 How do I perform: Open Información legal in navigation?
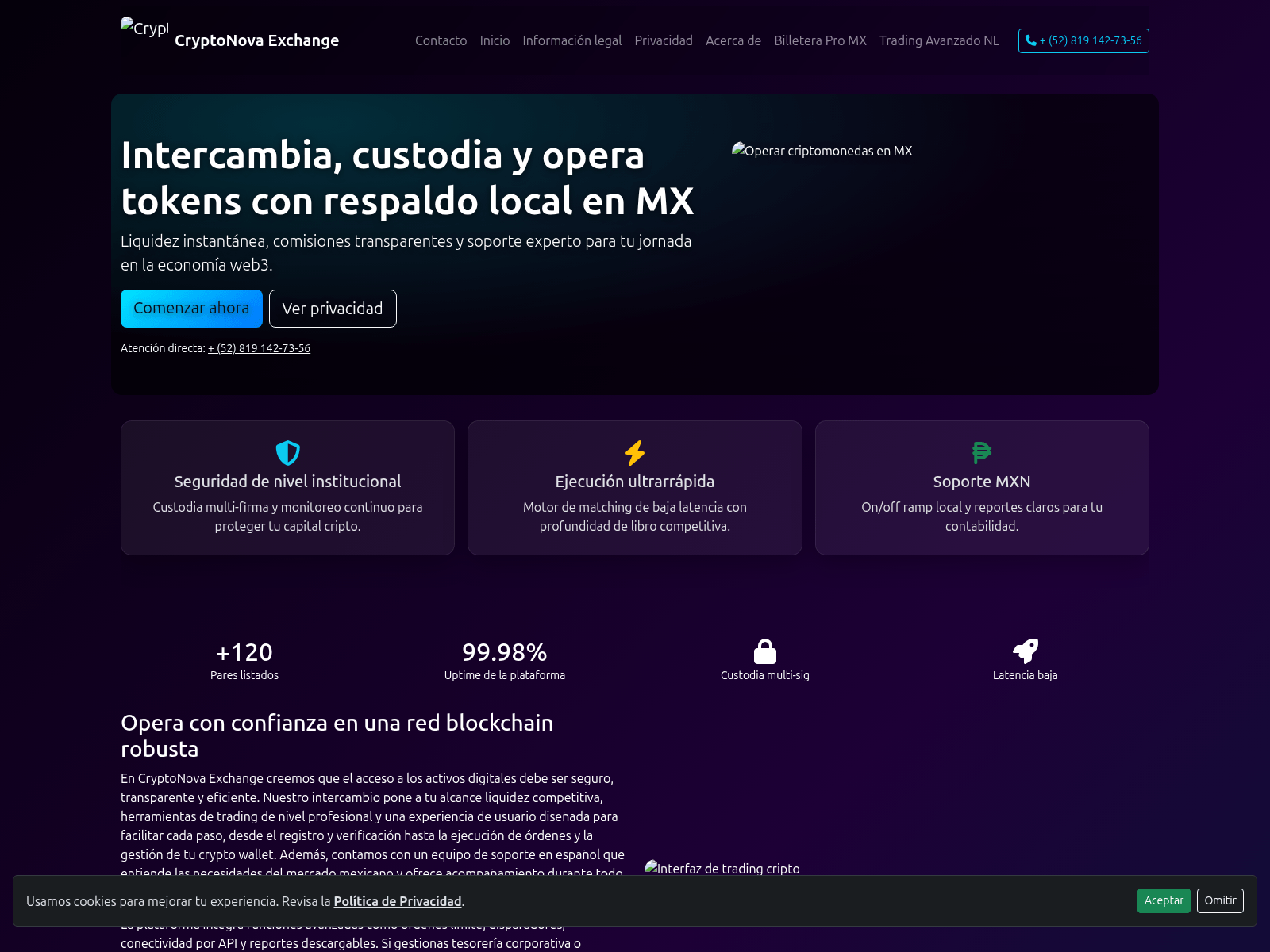[571, 40]
